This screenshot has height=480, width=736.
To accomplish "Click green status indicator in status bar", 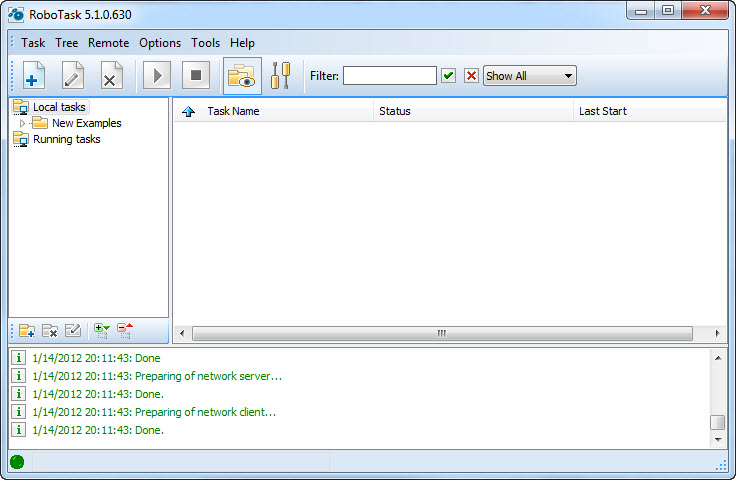I will (17, 462).
